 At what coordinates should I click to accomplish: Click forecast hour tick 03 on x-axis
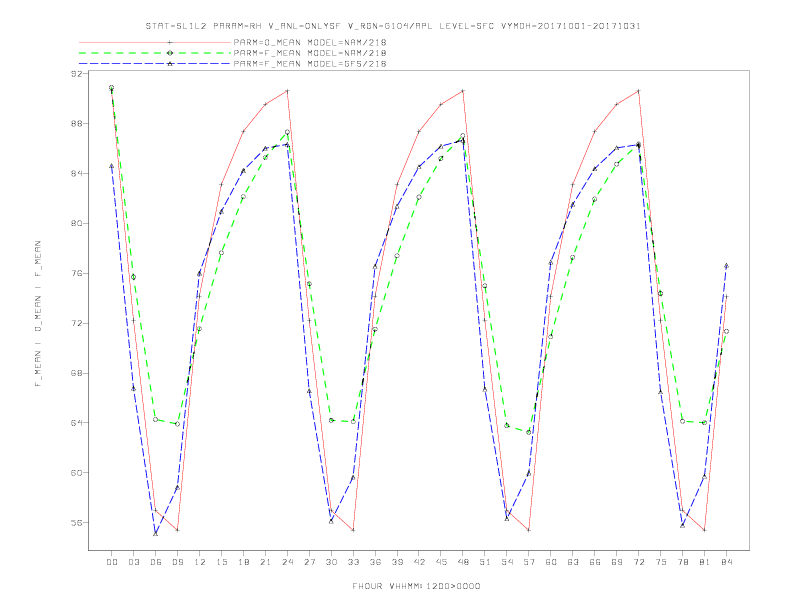133,562
